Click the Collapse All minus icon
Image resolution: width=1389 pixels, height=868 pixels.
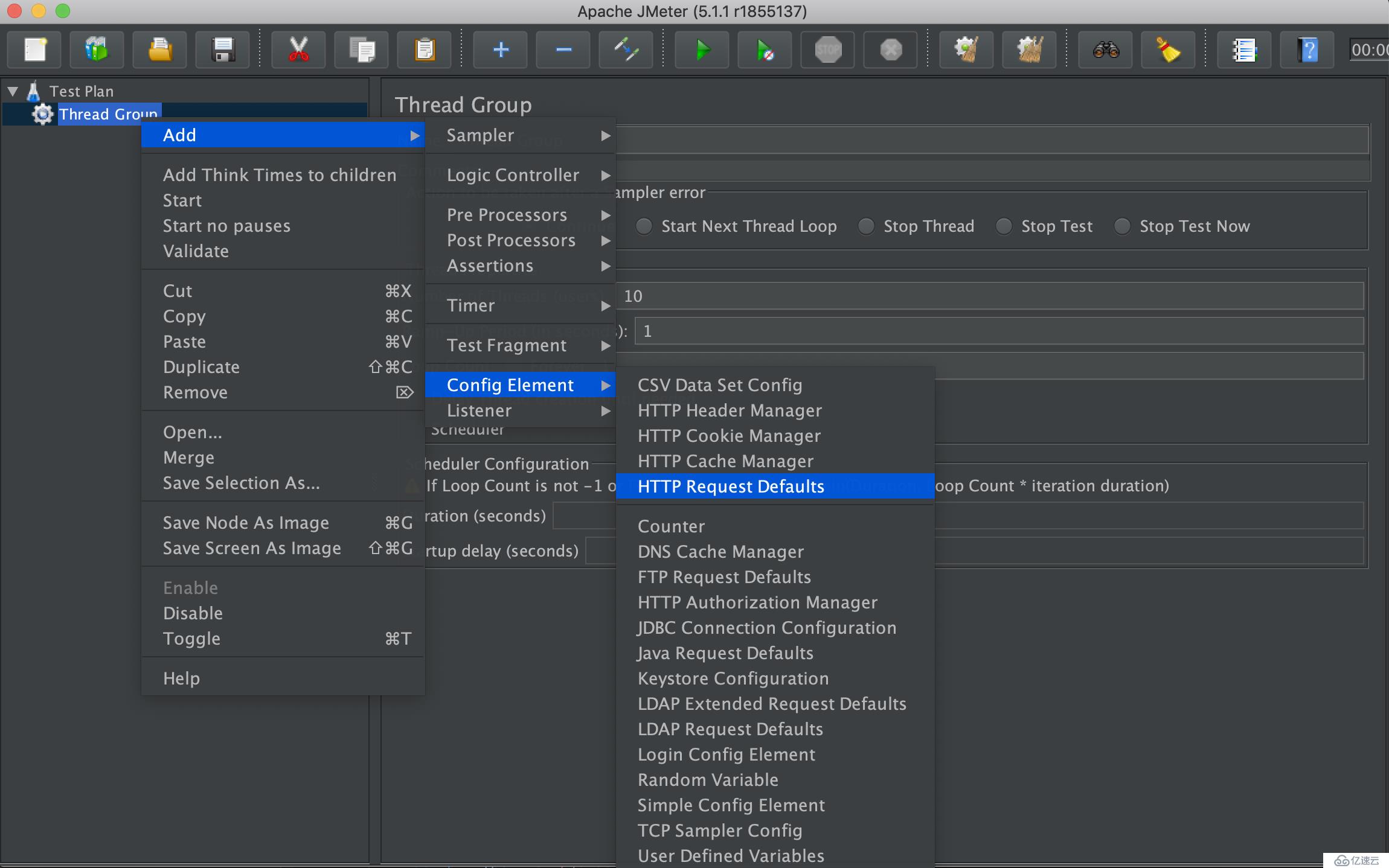pyautogui.click(x=563, y=49)
